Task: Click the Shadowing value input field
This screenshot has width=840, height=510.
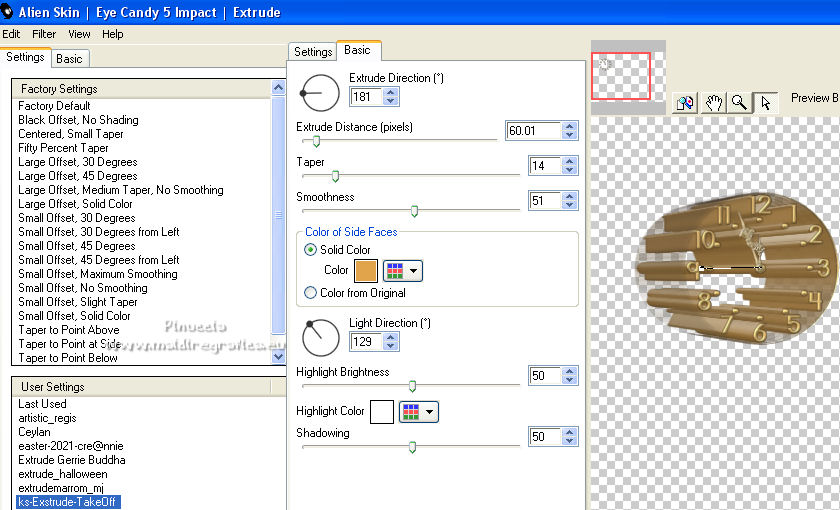Action: [545, 437]
